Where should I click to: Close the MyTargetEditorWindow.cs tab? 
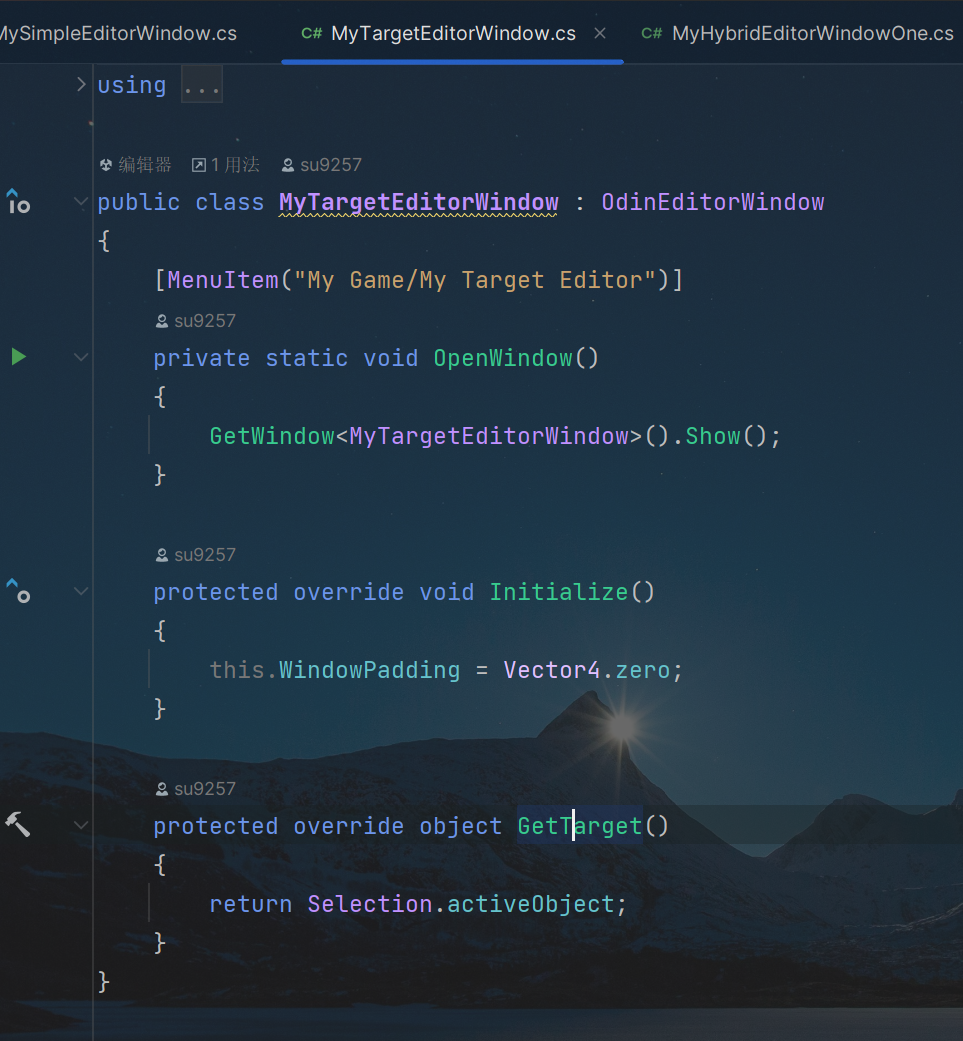coord(600,33)
